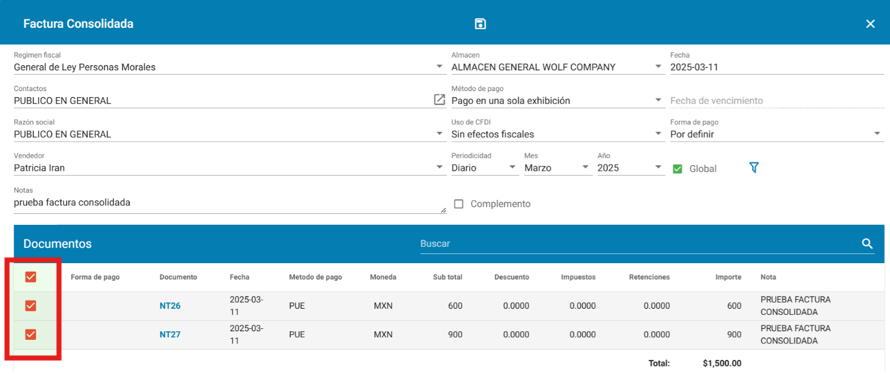Open the Periodicidad dropdown
This screenshot has height=374, width=890.
(512, 168)
